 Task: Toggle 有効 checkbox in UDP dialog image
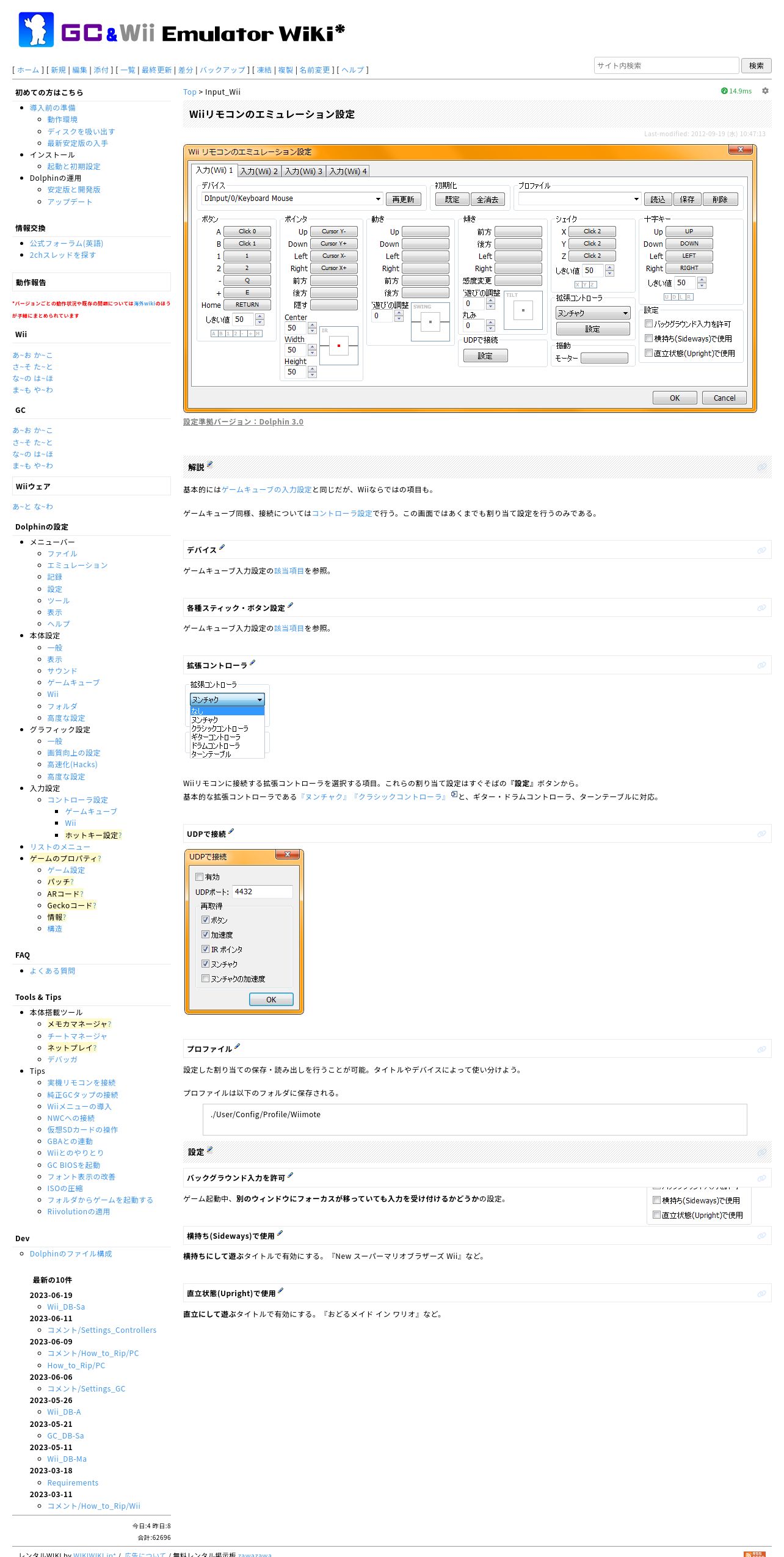click(x=199, y=877)
